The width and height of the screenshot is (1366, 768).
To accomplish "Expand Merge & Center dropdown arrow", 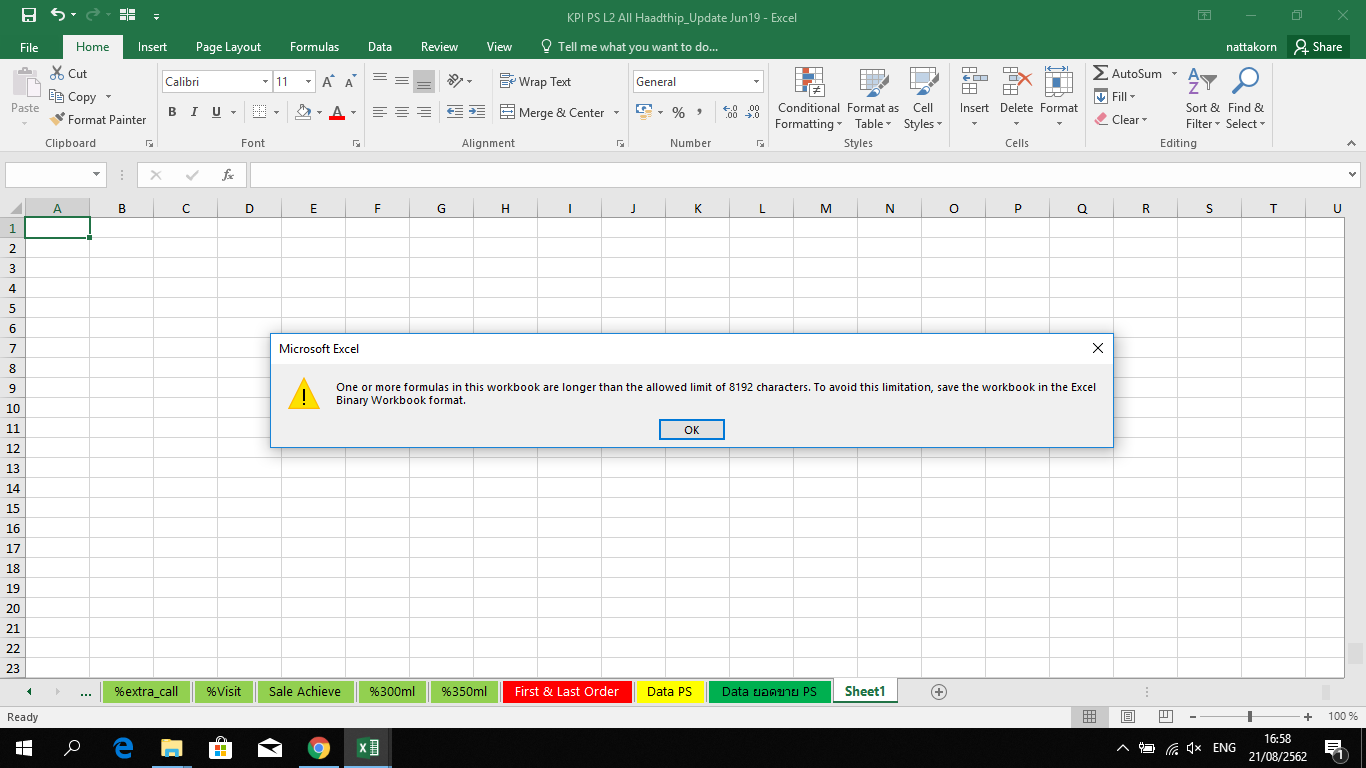I will pyautogui.click(x=616, y=113).
